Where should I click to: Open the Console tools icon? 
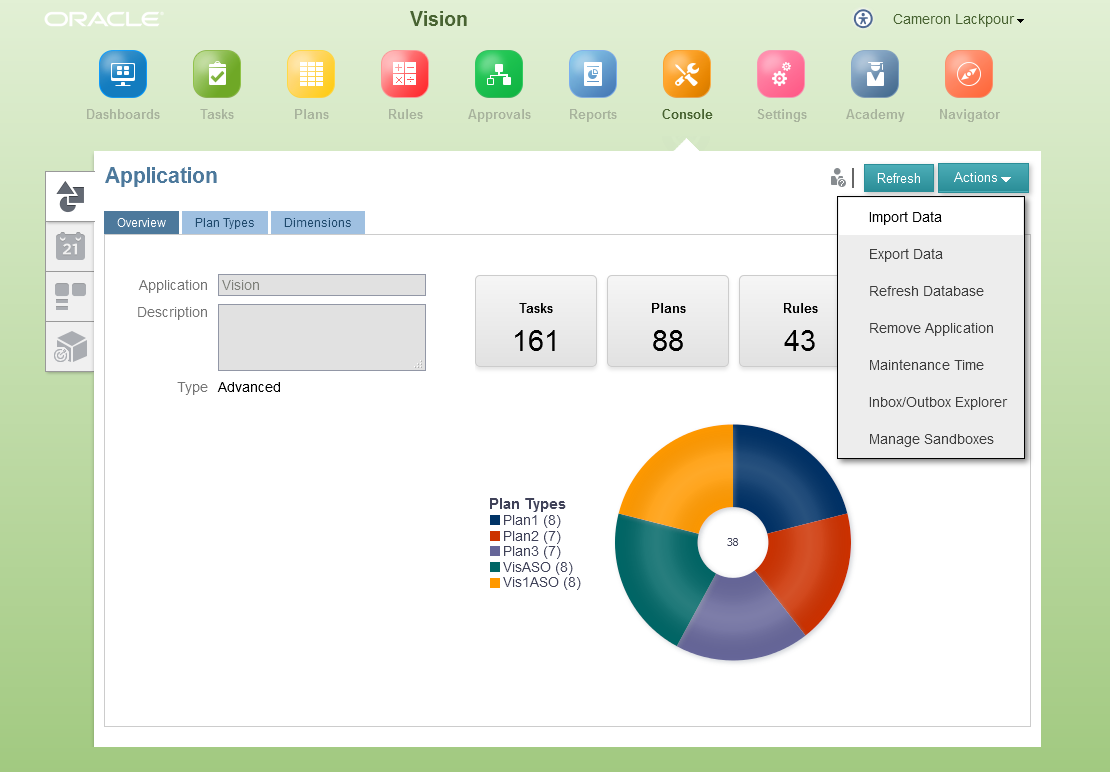(687, 74)
